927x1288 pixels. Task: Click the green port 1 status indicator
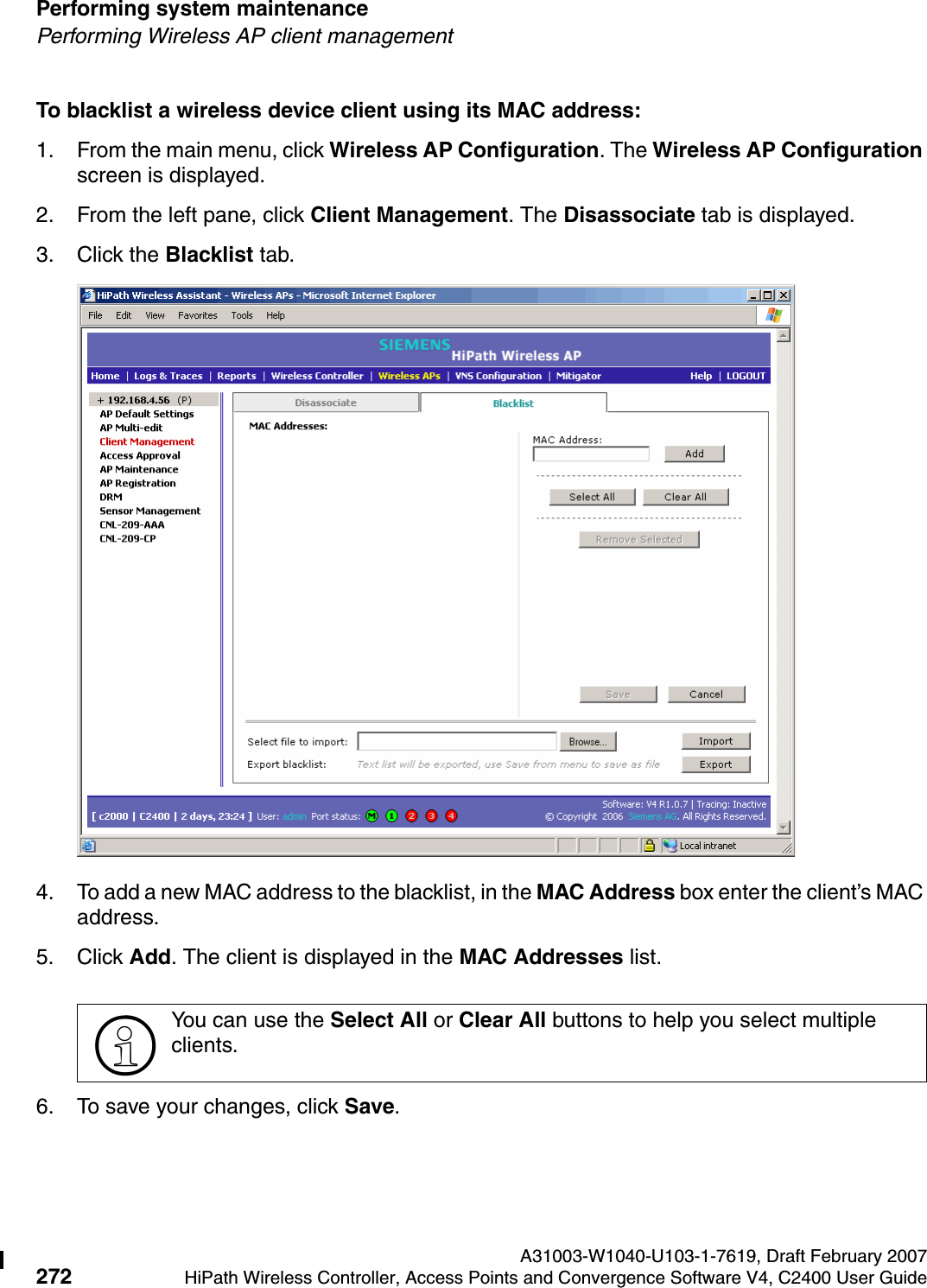click(x=392, y=815)
